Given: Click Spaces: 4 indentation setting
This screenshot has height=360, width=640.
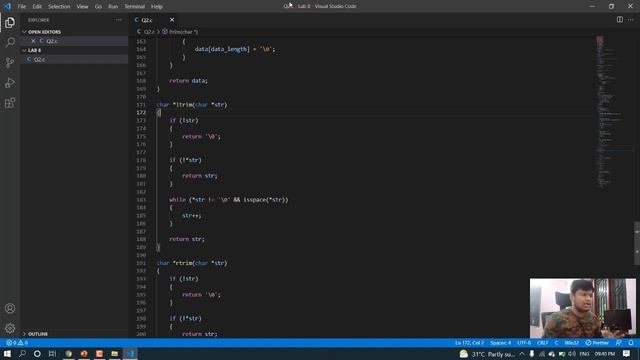Looking at the screenshot, I should tap(500, 343).
